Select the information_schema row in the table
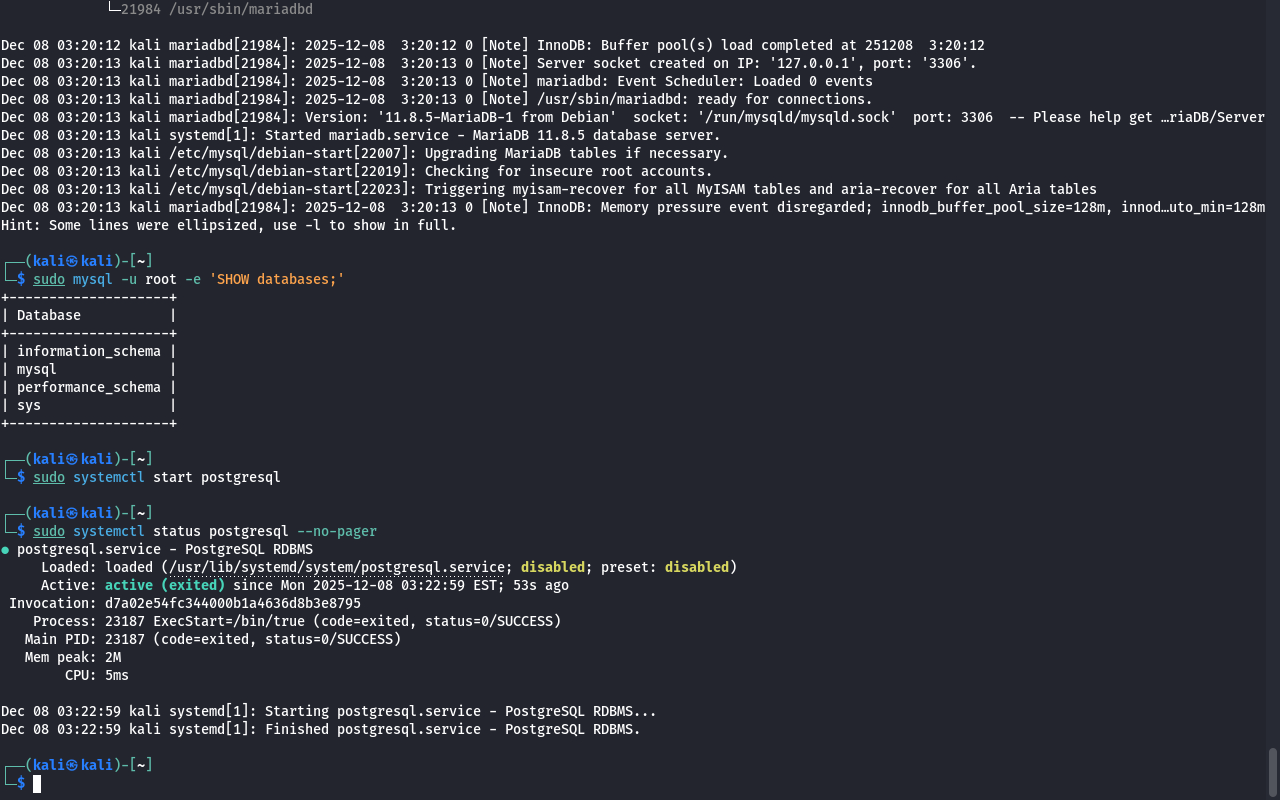 (88, 351)
